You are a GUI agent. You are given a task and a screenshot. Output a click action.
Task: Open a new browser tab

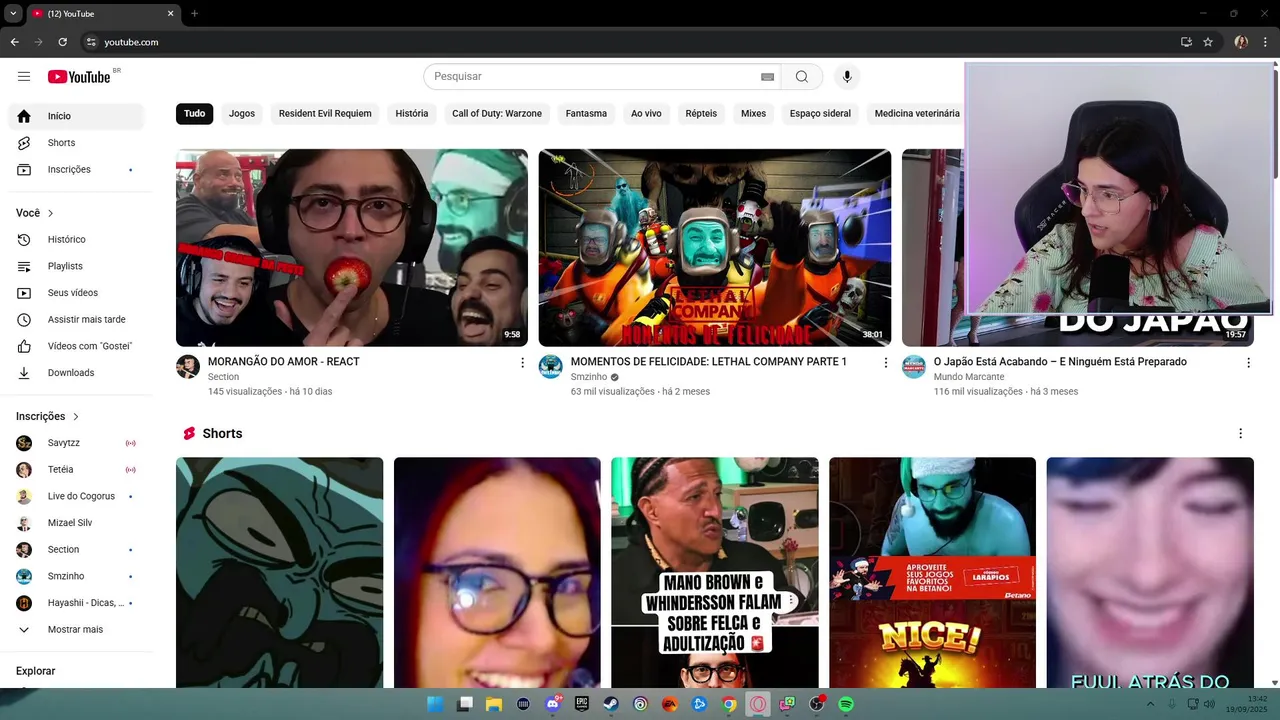click(x=194, y=13)
